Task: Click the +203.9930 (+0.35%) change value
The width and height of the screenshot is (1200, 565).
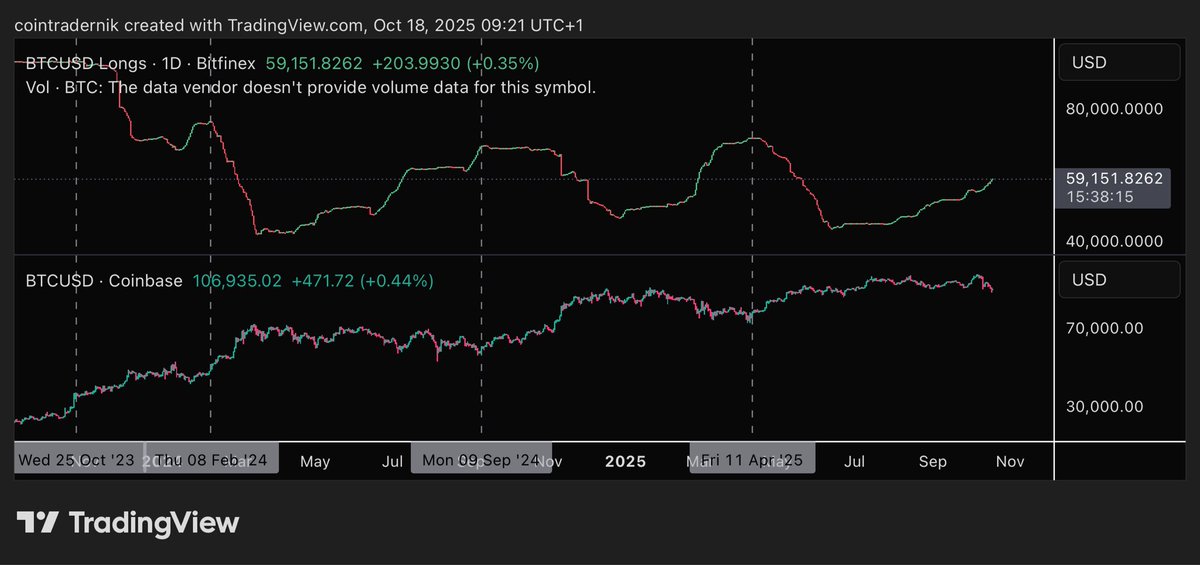Action: pos(456,63)
